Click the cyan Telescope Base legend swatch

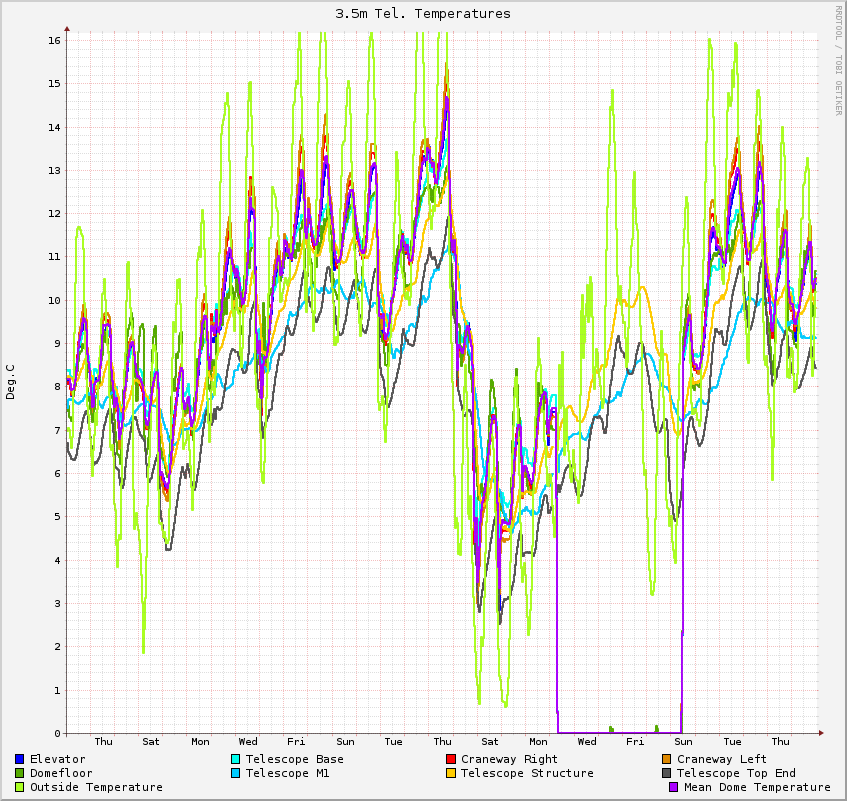[x=235, y=759]
